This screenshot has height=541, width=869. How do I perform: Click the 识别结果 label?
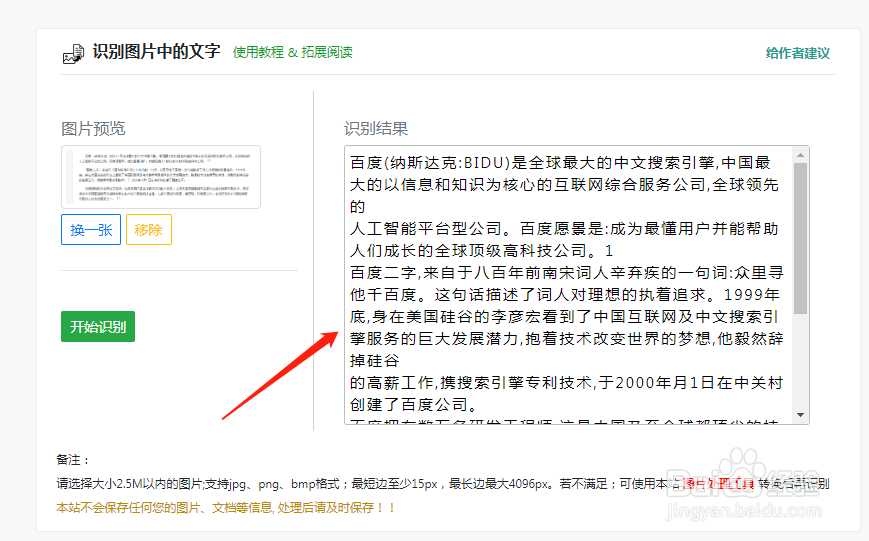(x=376, y=129)
